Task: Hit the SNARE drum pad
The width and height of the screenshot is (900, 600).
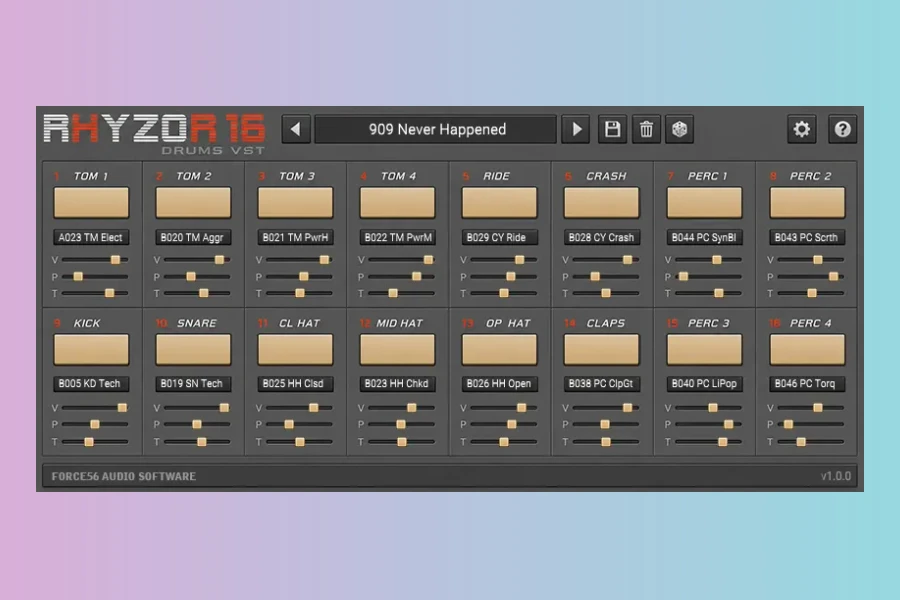Action: click(x=193, y=350)
